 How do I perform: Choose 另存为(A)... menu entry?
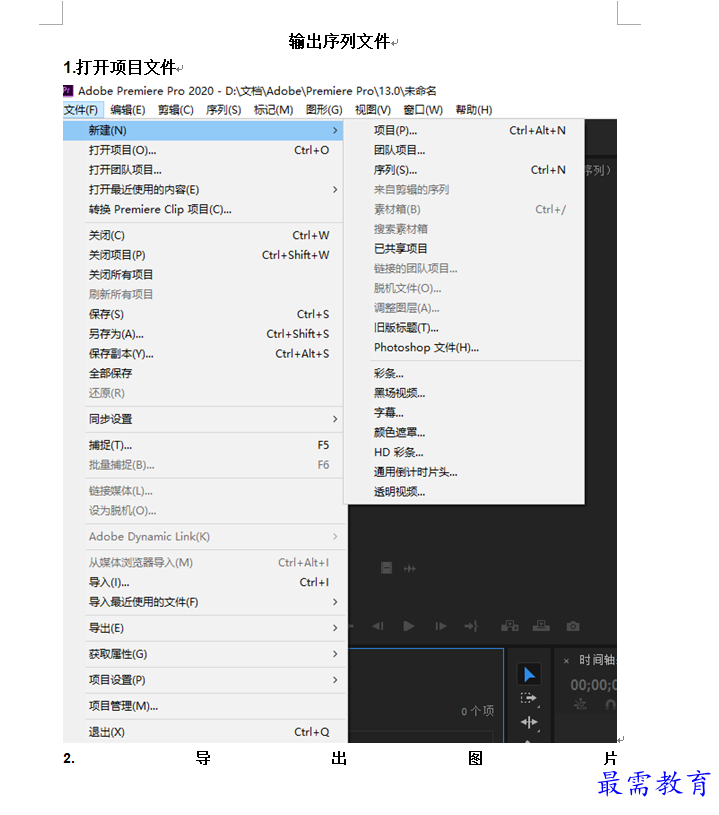[x=203, y=334]
